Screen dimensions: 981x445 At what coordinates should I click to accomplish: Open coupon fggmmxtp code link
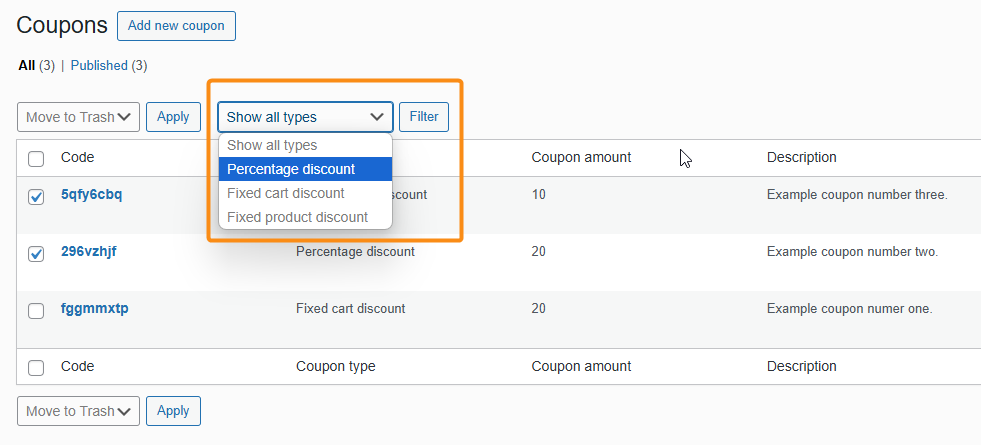(94, 308)
